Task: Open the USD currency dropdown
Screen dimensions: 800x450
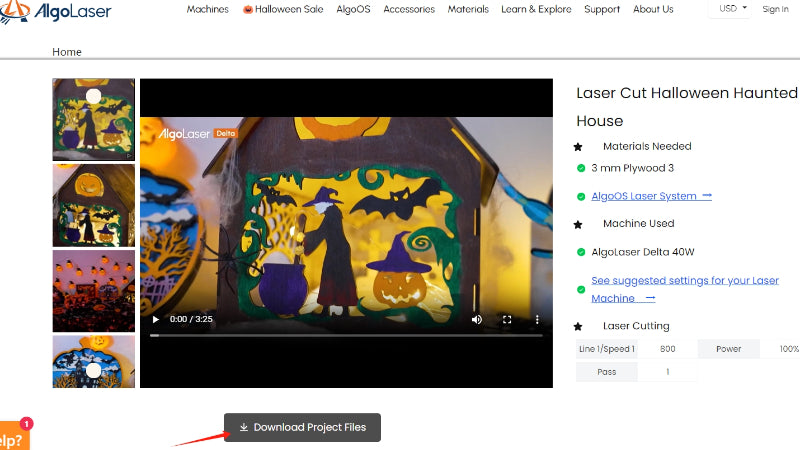Action: [x=733, y=8]
